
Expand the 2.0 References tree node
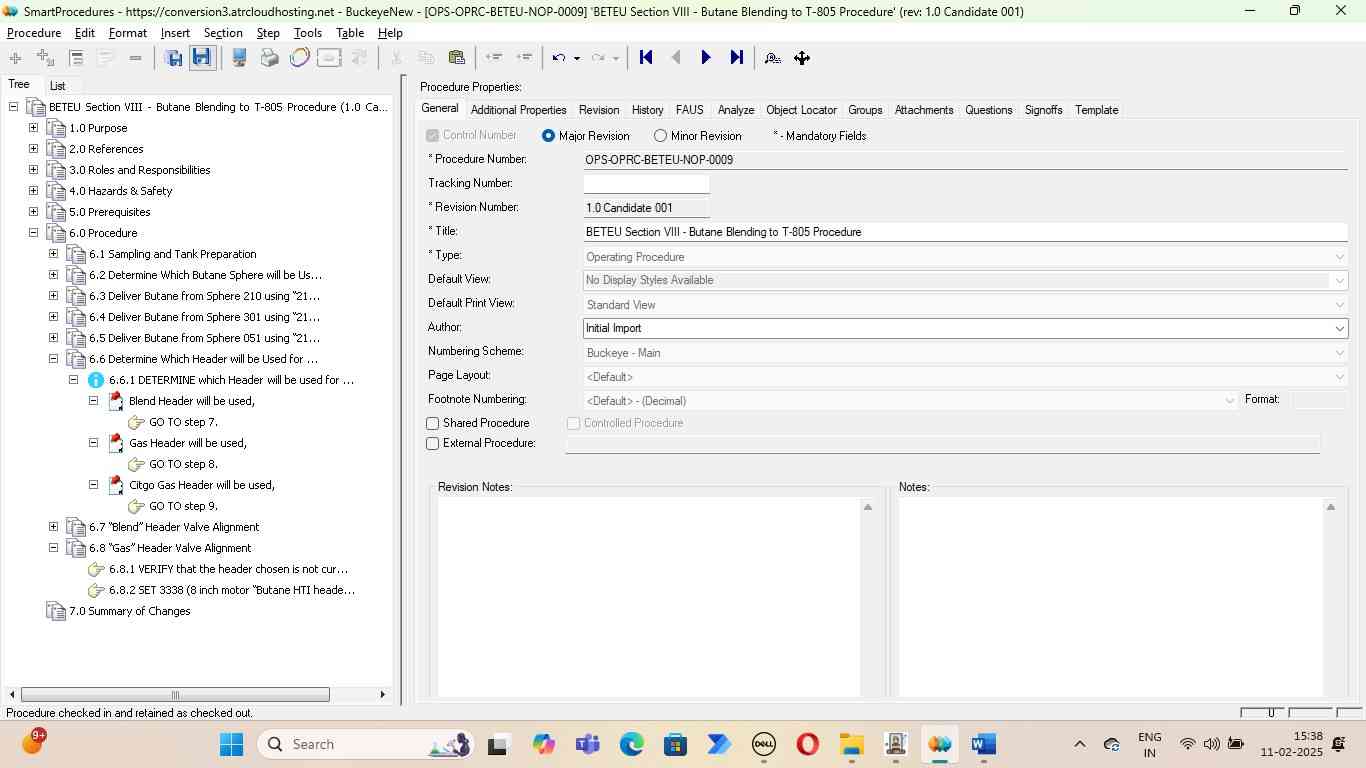pyautogui.click(x=33, y=149)
